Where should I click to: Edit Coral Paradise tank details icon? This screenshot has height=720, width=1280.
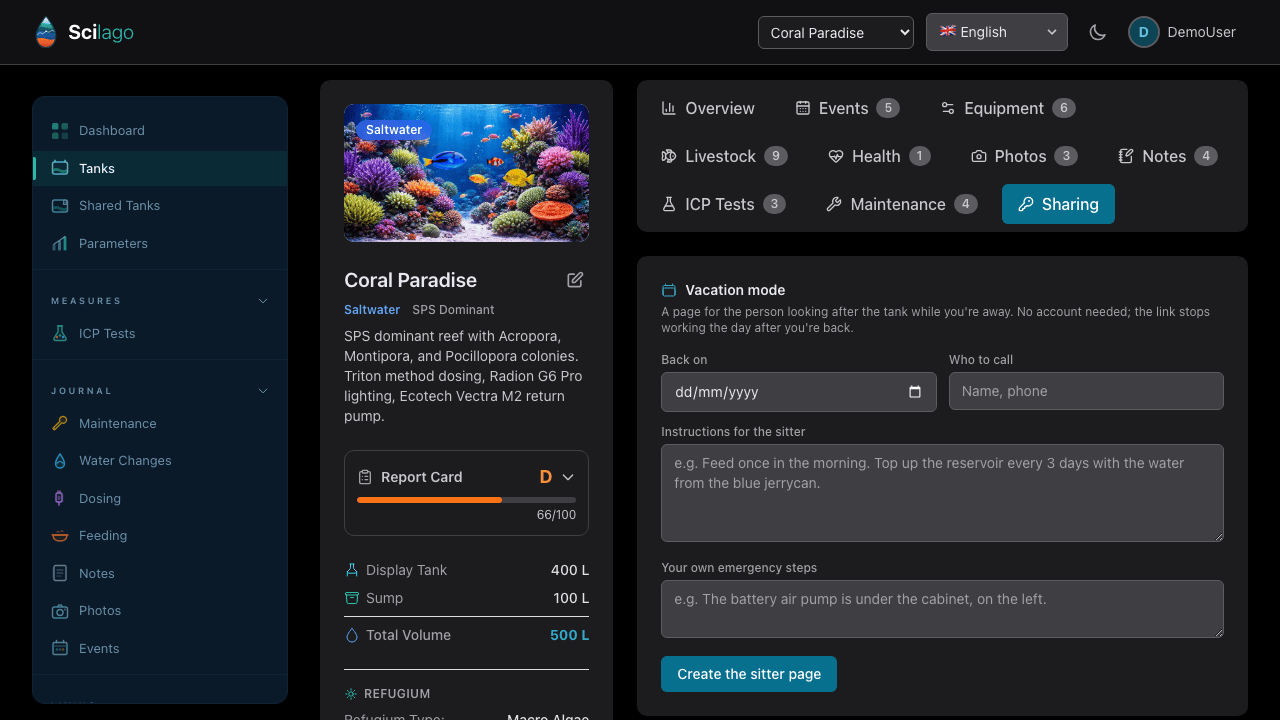click(575, 280)
